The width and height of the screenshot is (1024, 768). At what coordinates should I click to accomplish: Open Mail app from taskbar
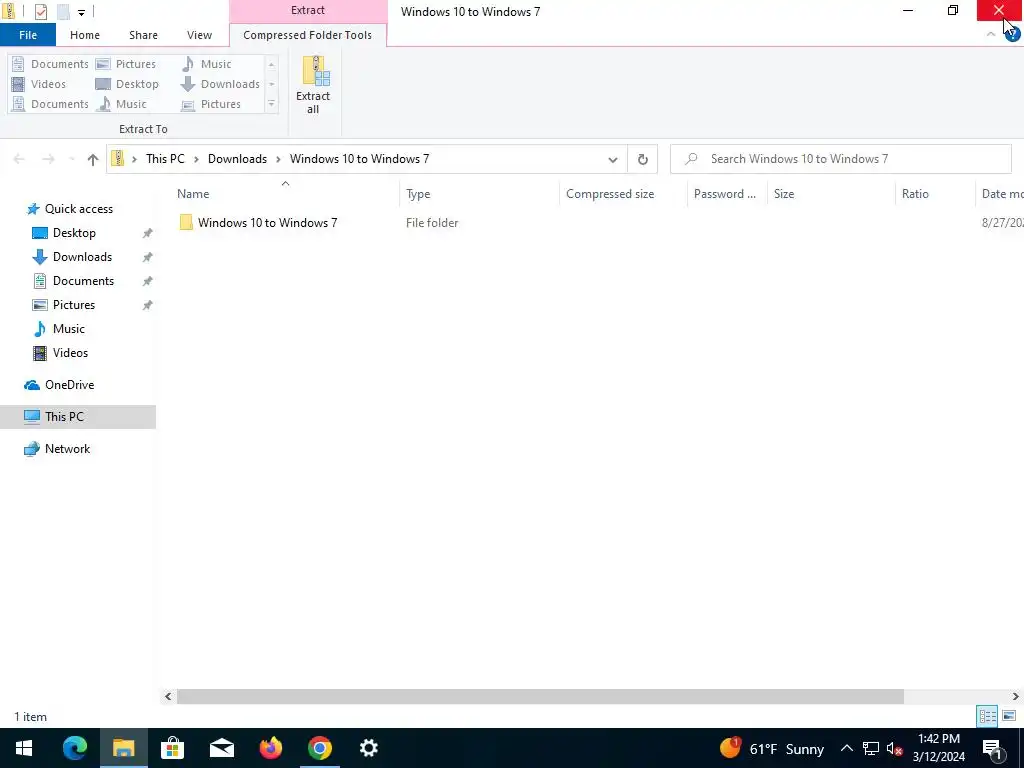(x=221, y=748)
